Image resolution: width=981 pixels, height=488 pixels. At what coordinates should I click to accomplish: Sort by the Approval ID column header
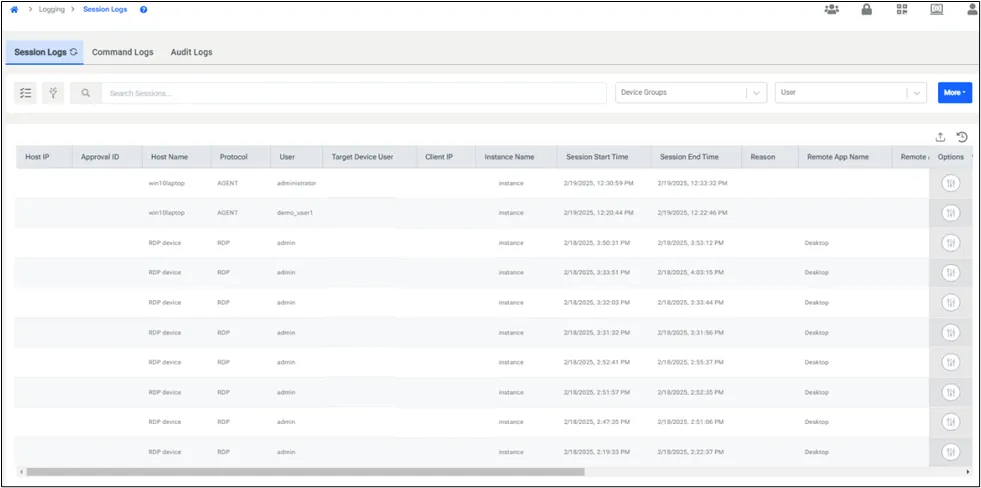coord(108,157)
